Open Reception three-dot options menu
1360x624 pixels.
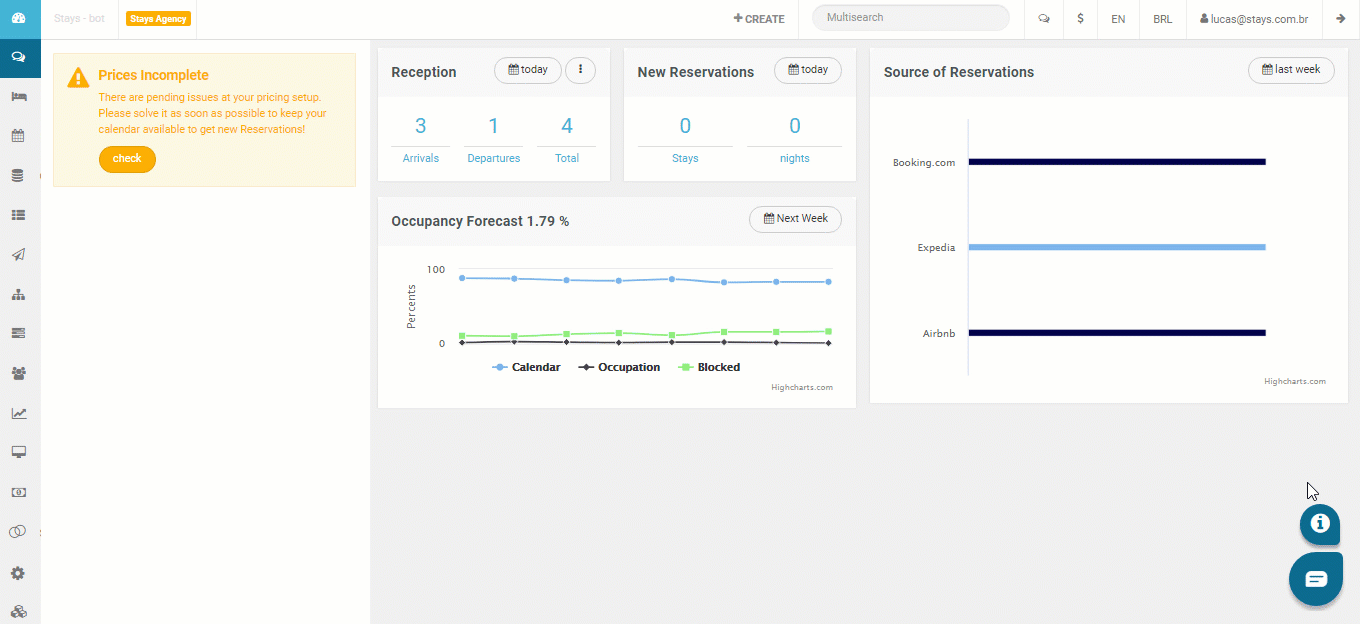tap(580, 70)
